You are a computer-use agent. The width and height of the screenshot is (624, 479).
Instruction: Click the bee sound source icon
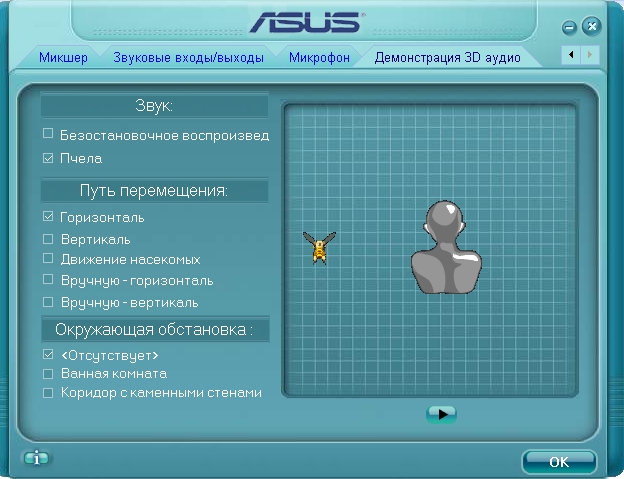click(319, 248)
